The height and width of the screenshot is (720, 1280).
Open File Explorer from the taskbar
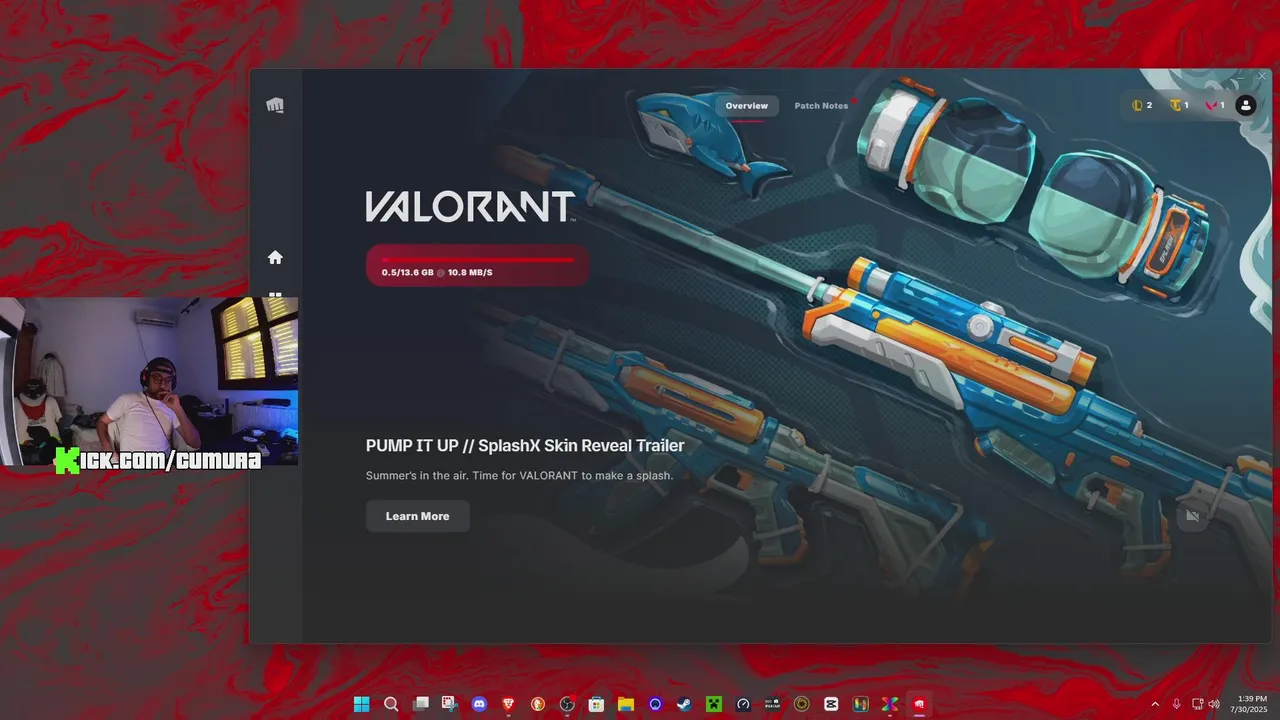pyautogui.click(x=626, y=704)
